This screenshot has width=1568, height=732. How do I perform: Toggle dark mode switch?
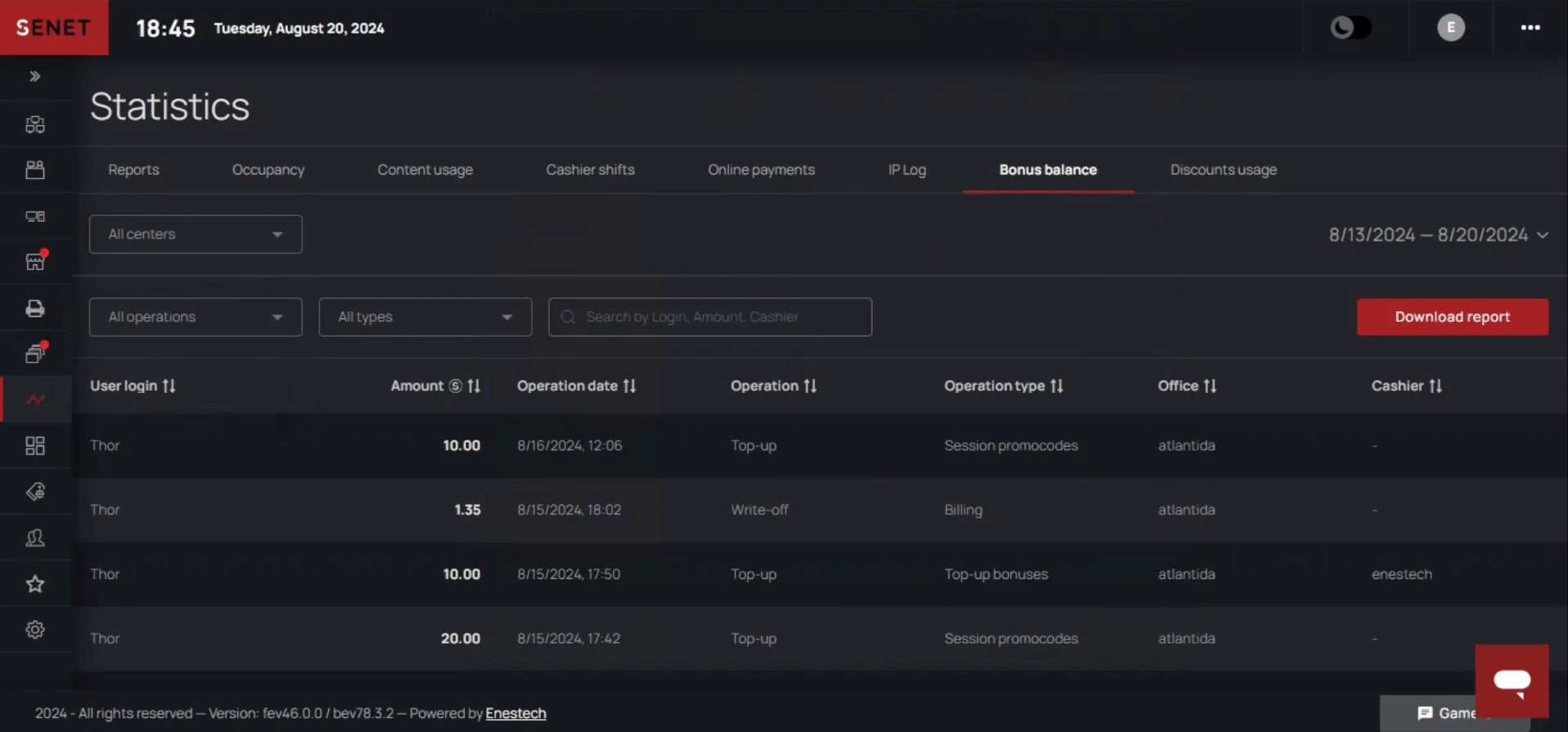coord(1350,28)
